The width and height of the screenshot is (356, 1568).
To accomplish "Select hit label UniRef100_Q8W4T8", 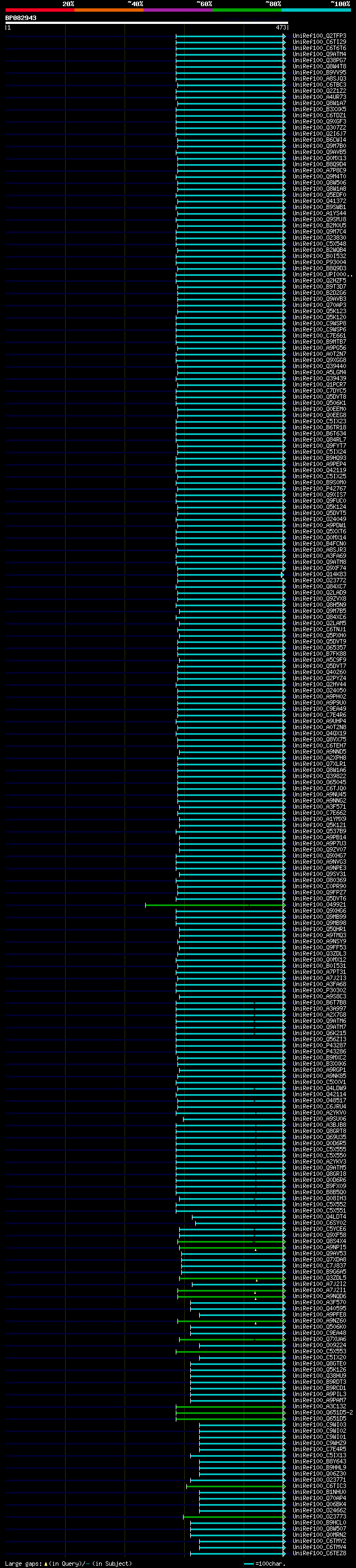I will pos(319,66).
